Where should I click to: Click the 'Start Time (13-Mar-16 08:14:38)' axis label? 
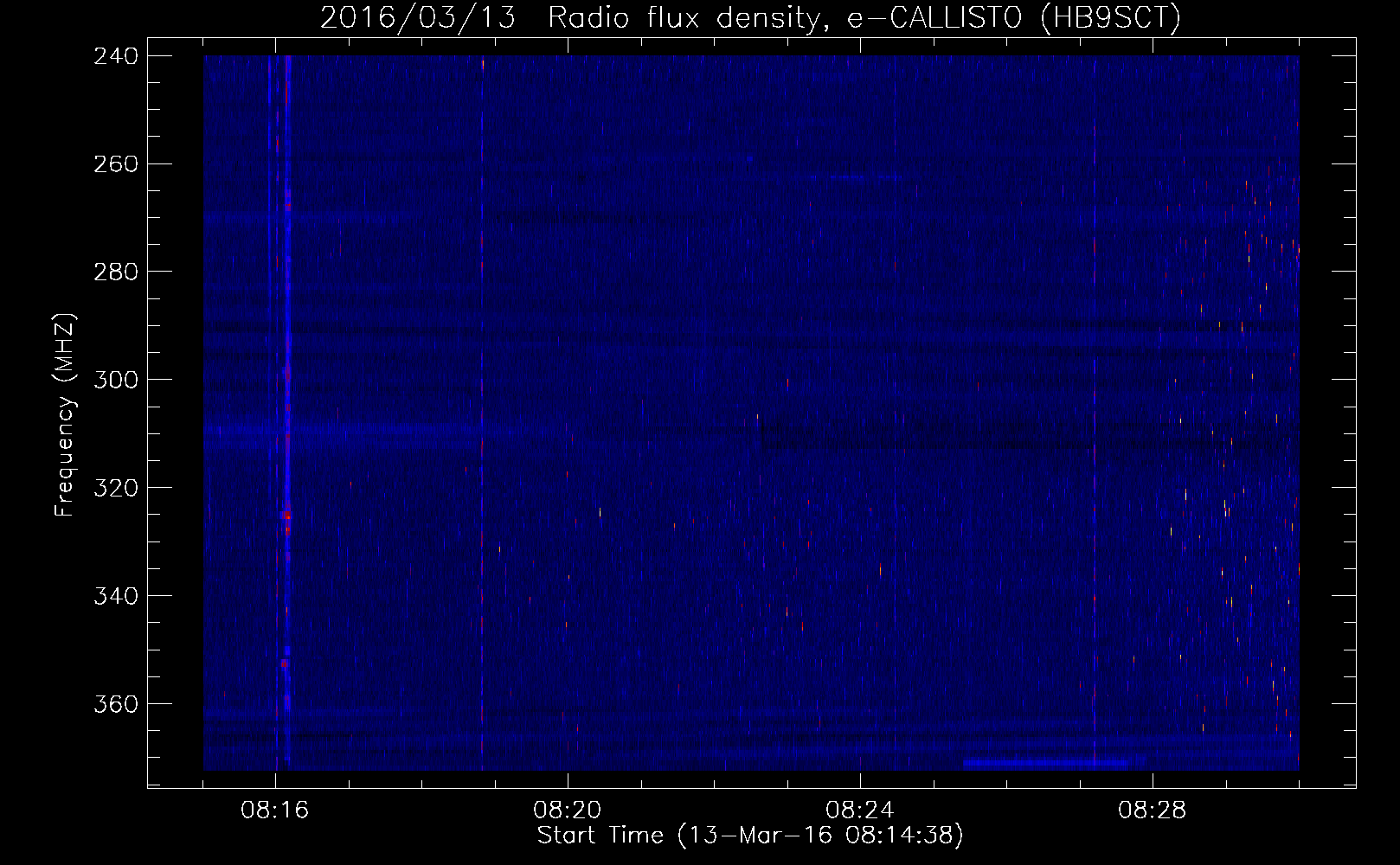coord(750,836)
